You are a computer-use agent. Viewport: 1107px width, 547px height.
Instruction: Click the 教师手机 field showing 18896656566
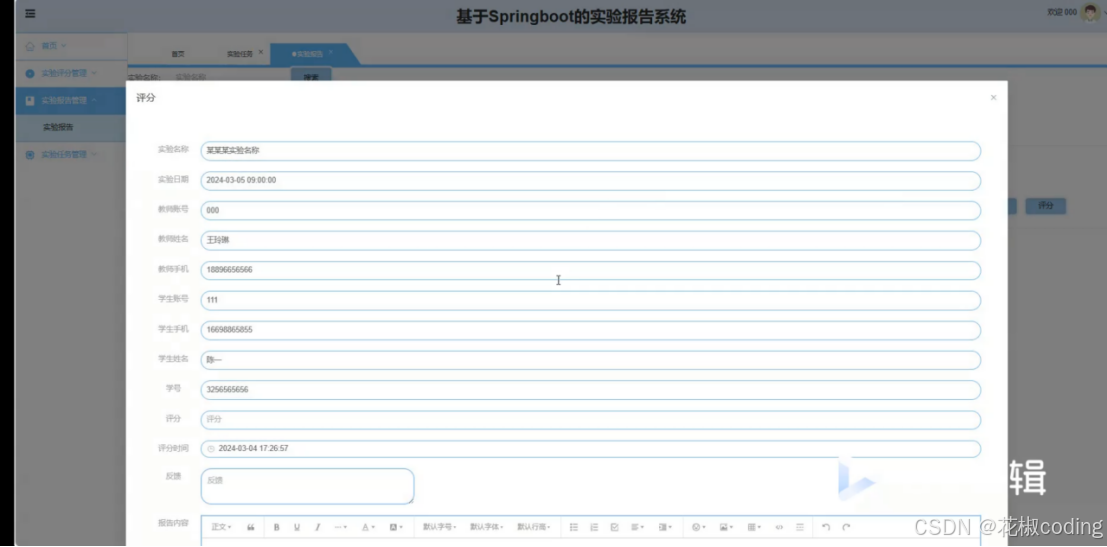point(590,270)
